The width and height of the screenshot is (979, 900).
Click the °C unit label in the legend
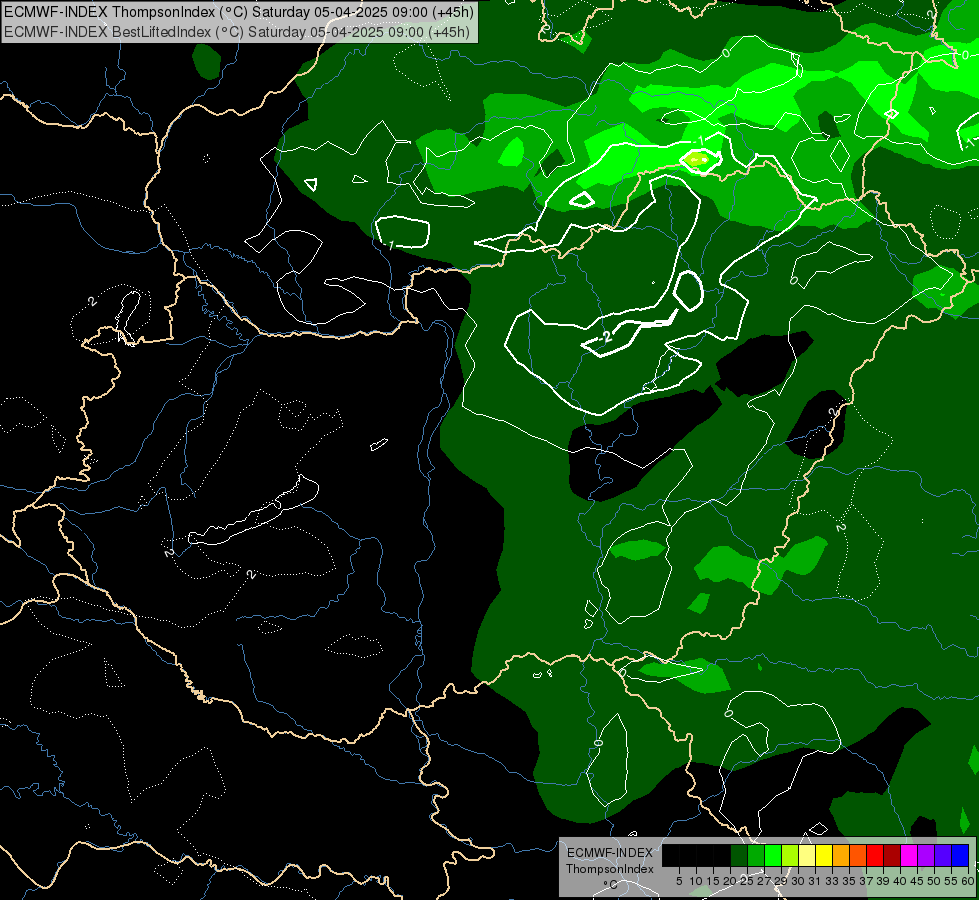(611, 885)
